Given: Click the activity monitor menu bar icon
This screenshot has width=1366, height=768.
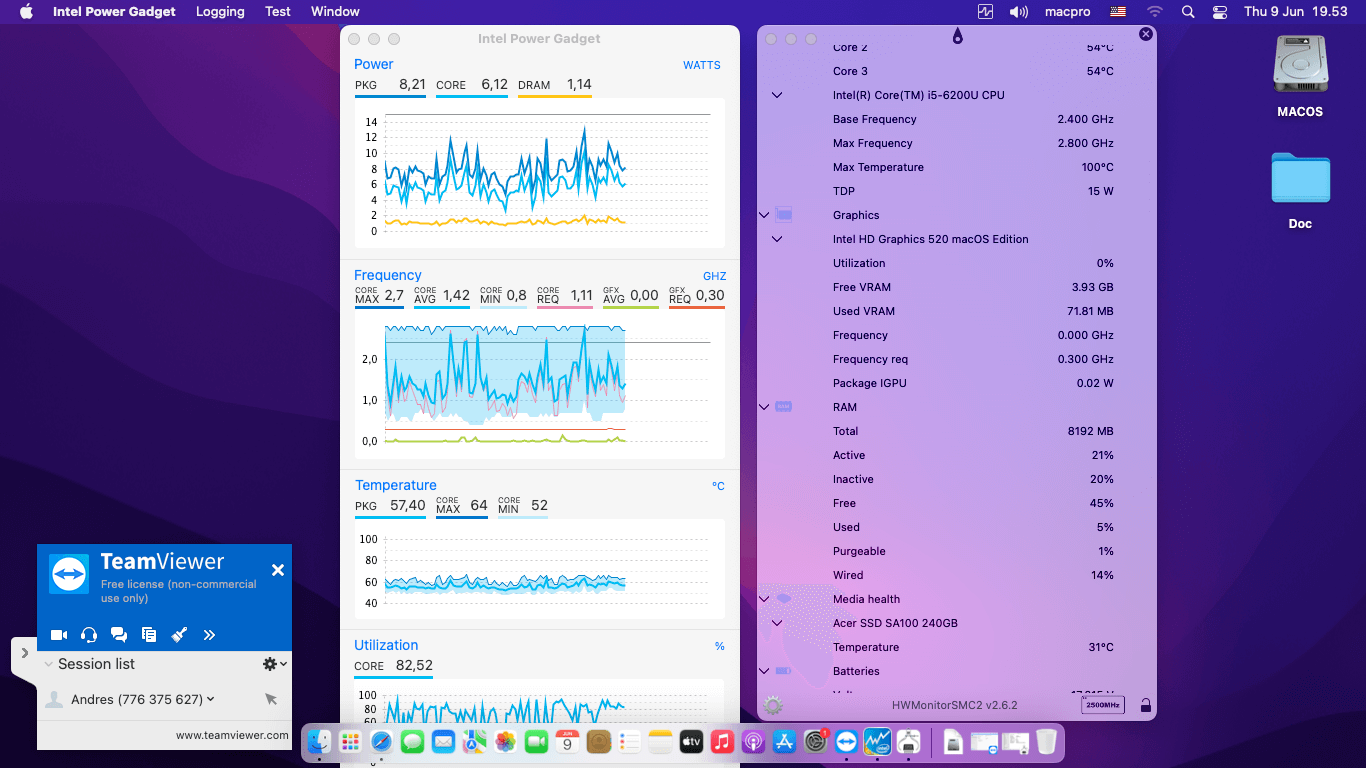Looking at the screenshot, I should 986,12.
